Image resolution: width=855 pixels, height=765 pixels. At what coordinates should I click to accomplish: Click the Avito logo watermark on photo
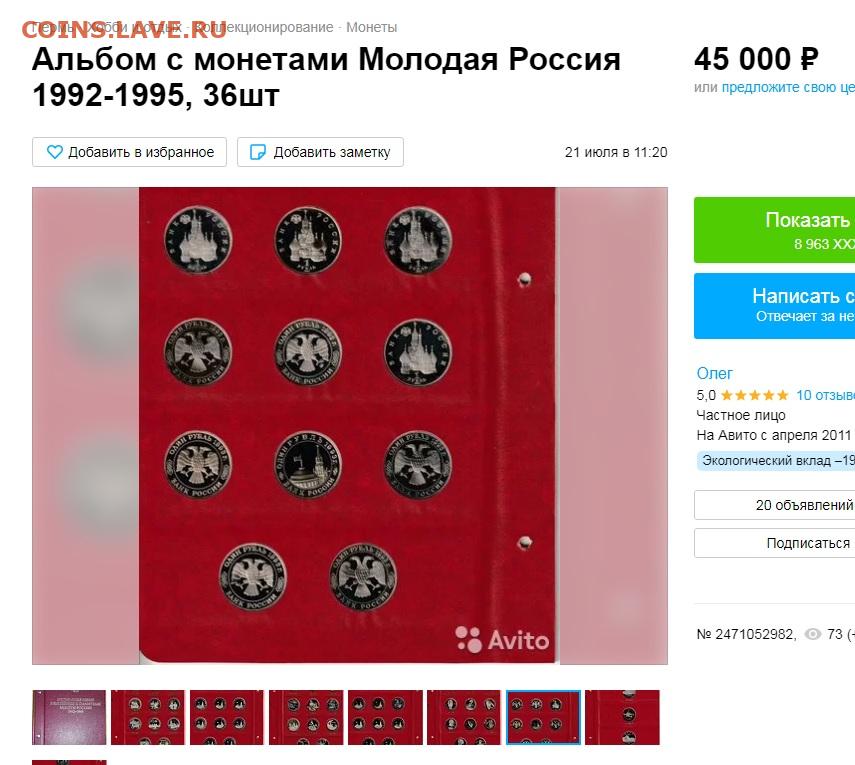[x=502, y=640]
